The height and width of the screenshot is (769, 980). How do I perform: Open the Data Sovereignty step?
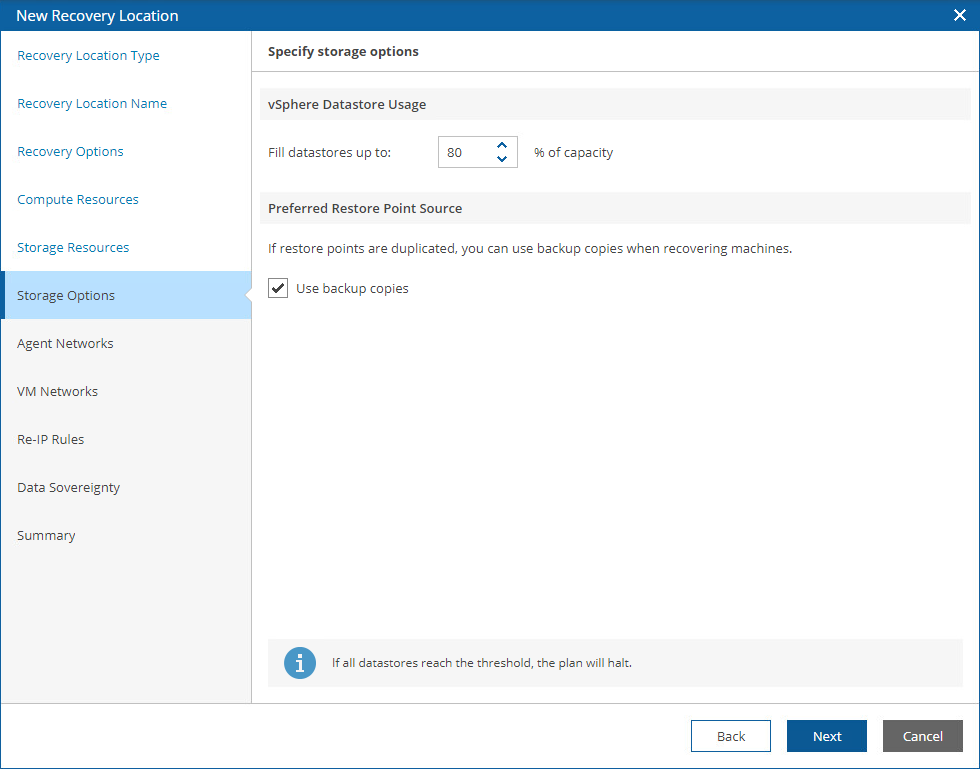pos(68,488)
